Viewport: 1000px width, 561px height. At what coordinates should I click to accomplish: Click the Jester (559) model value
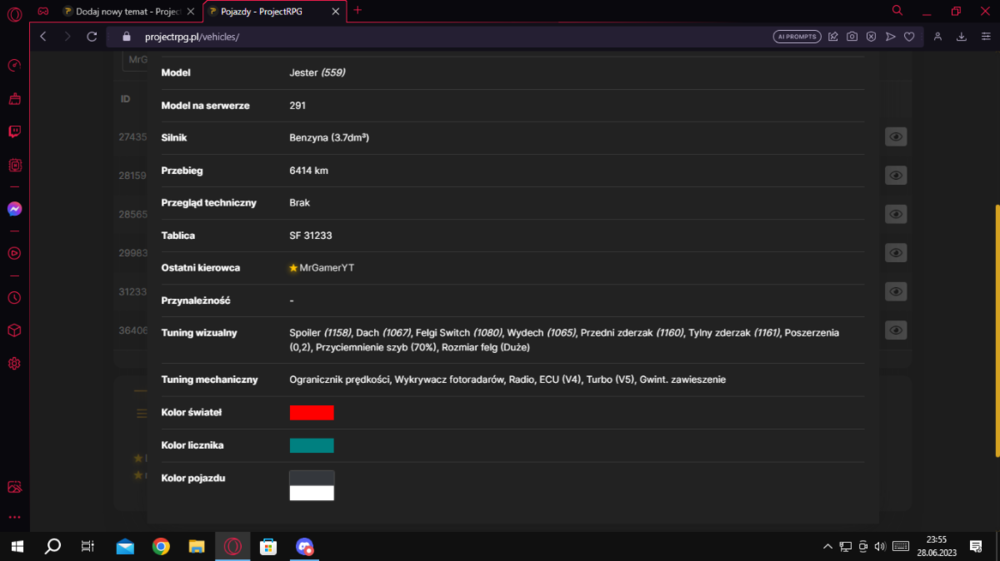point(317,73)
